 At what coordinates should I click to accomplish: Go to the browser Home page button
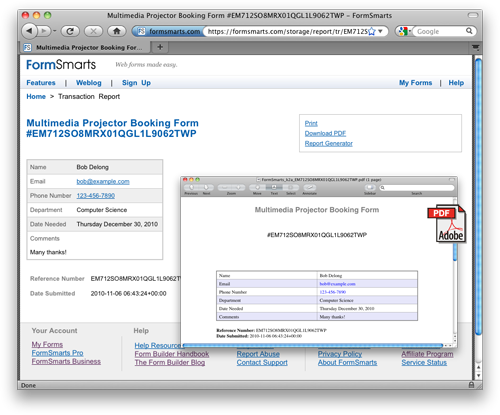coord(116,31)
